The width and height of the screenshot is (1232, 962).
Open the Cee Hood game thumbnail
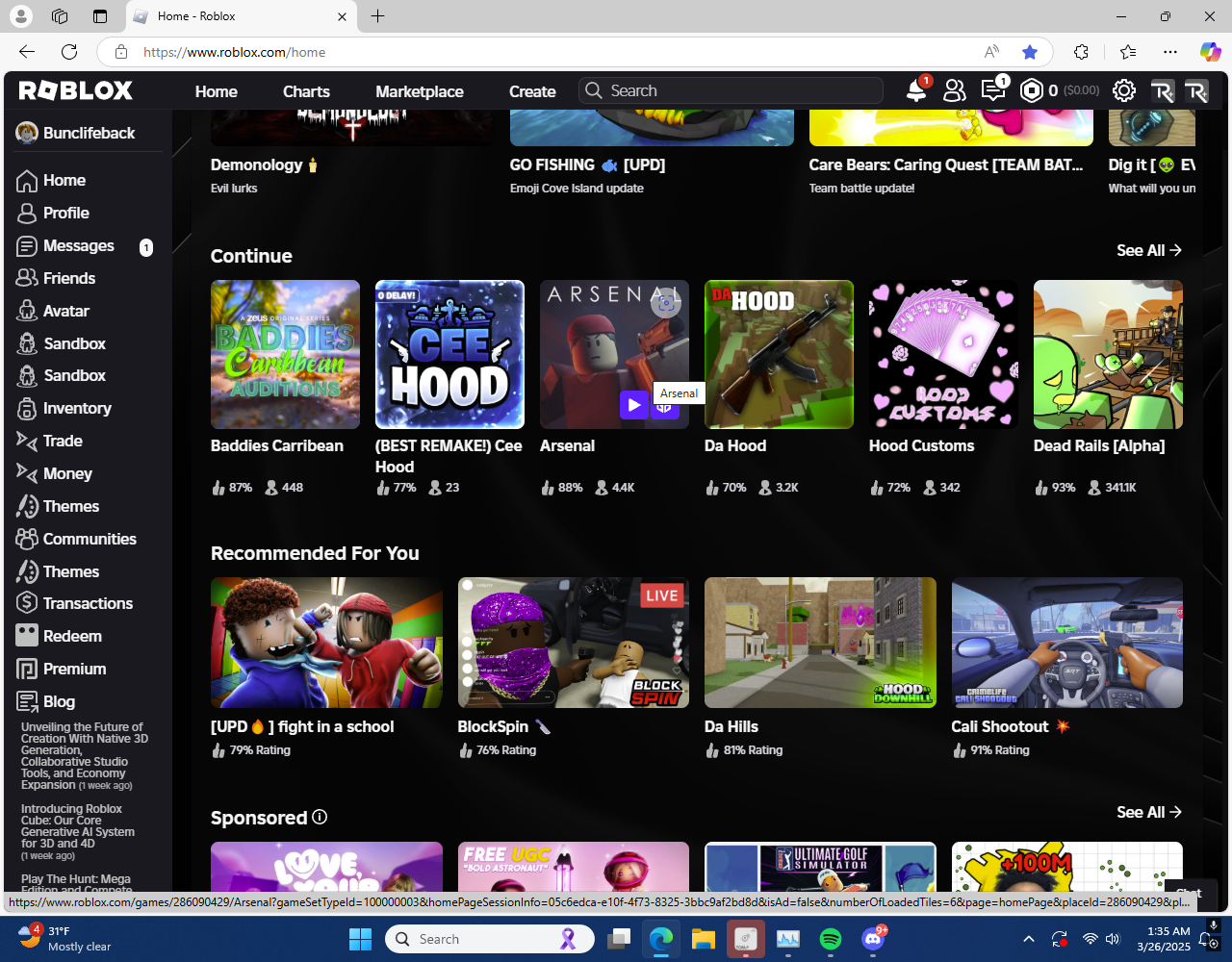click(x=449, y=354)
